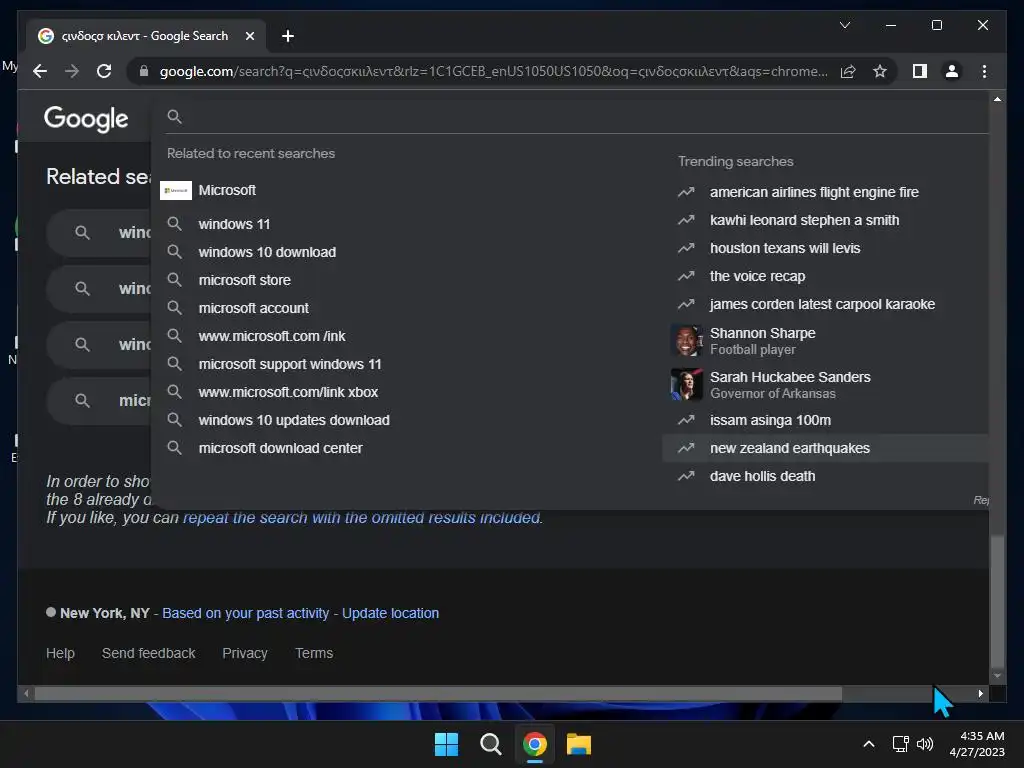Open the Help footer link
This screenshot has height=768, width=1024.
tap(60, 653)
